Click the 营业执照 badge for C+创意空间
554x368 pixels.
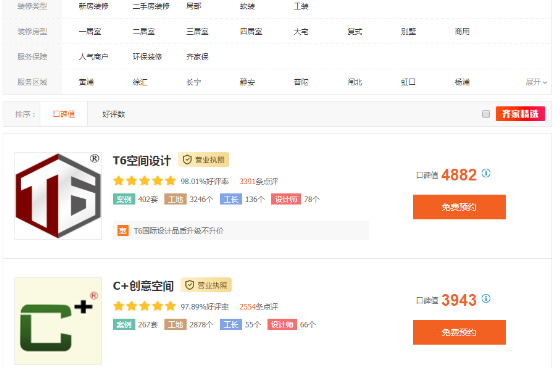(x=206, y=285)
